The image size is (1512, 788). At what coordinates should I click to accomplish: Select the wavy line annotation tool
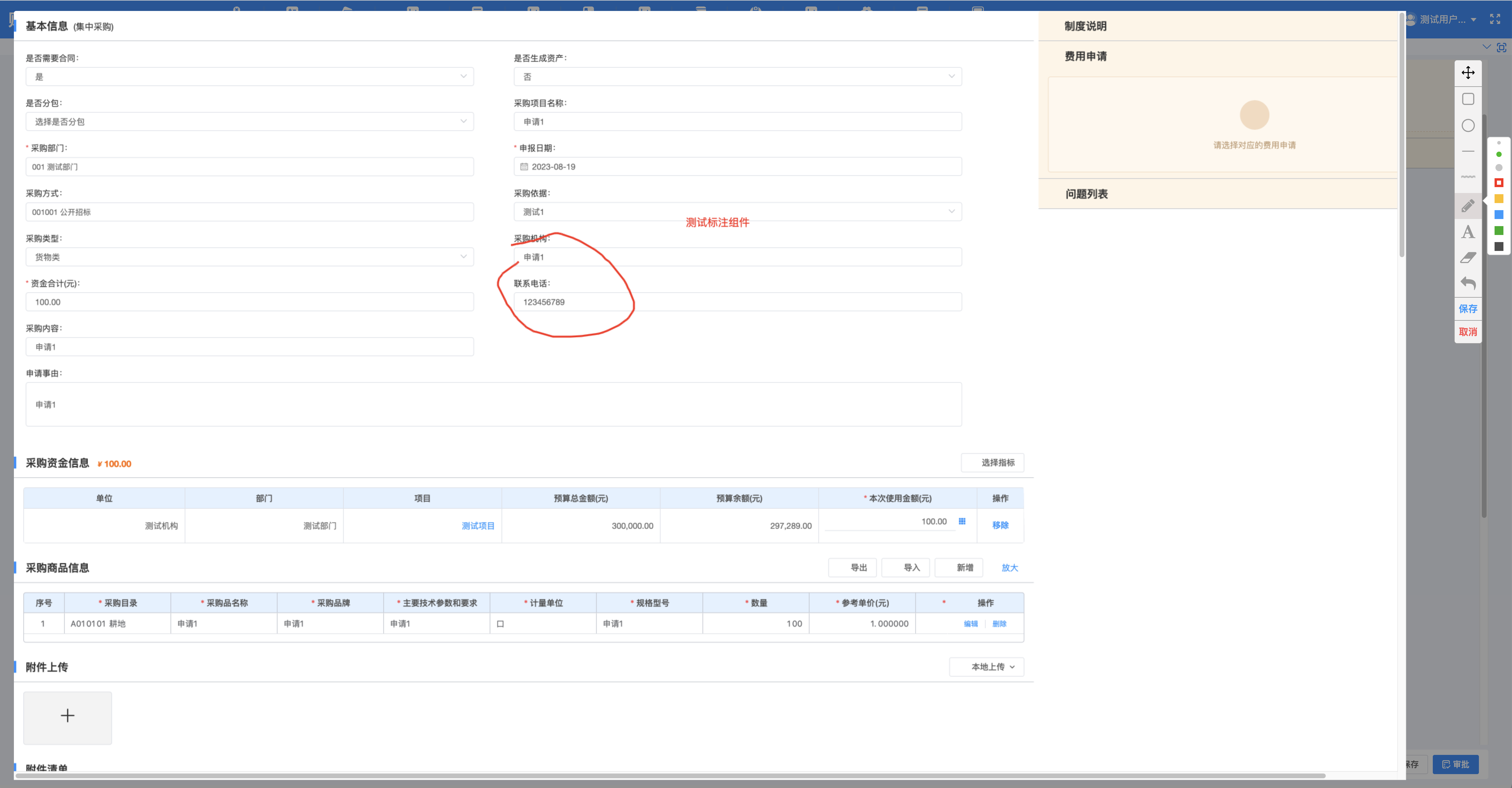[1467, 177]
